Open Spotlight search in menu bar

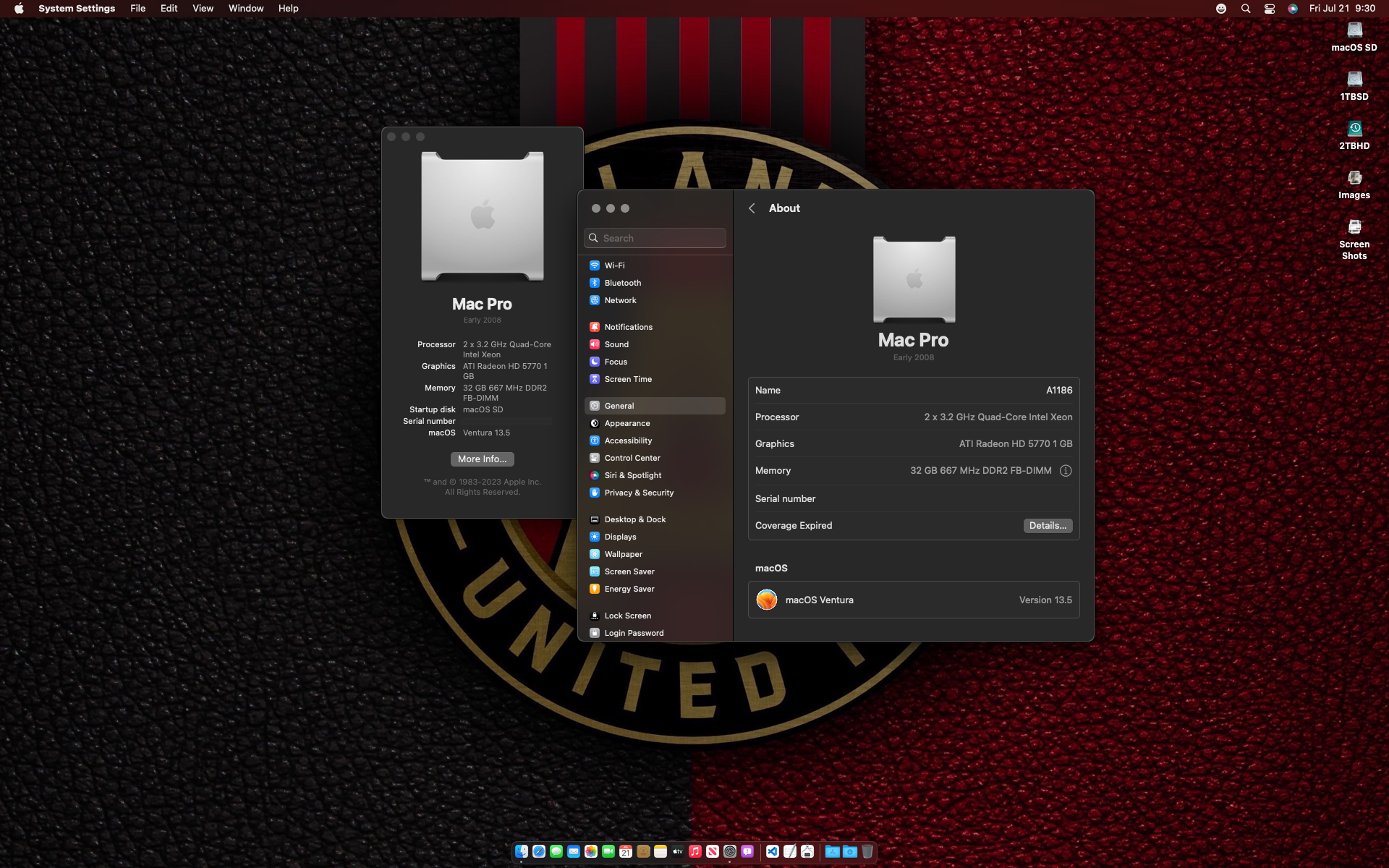point(1245,9)
